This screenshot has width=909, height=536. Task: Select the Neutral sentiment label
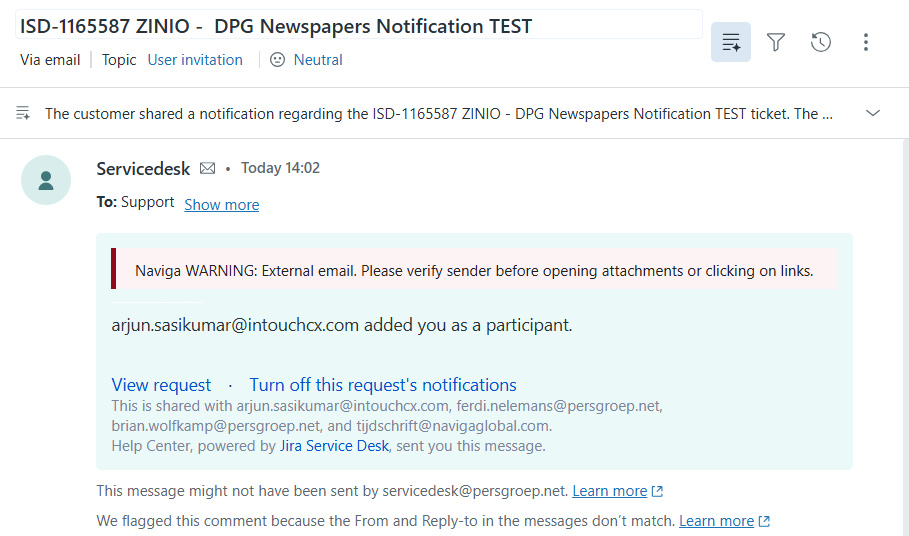(318, 60)
